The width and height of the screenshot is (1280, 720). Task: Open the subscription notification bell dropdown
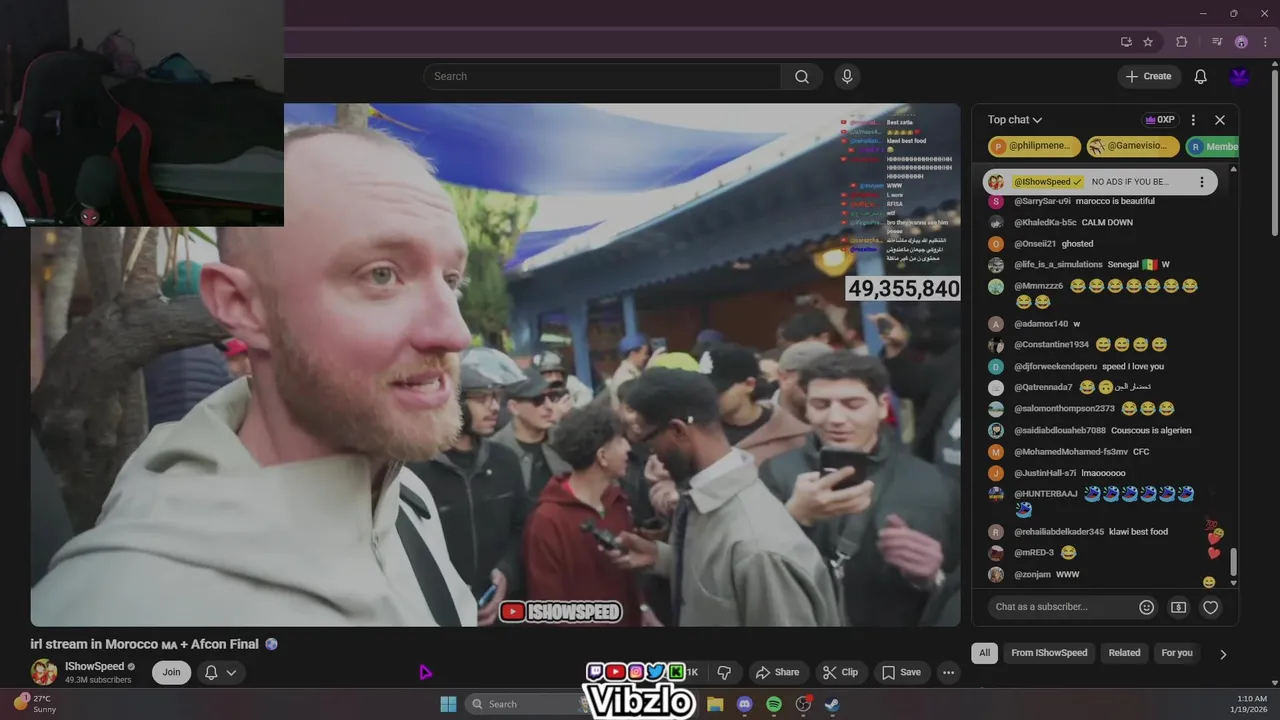221,672
